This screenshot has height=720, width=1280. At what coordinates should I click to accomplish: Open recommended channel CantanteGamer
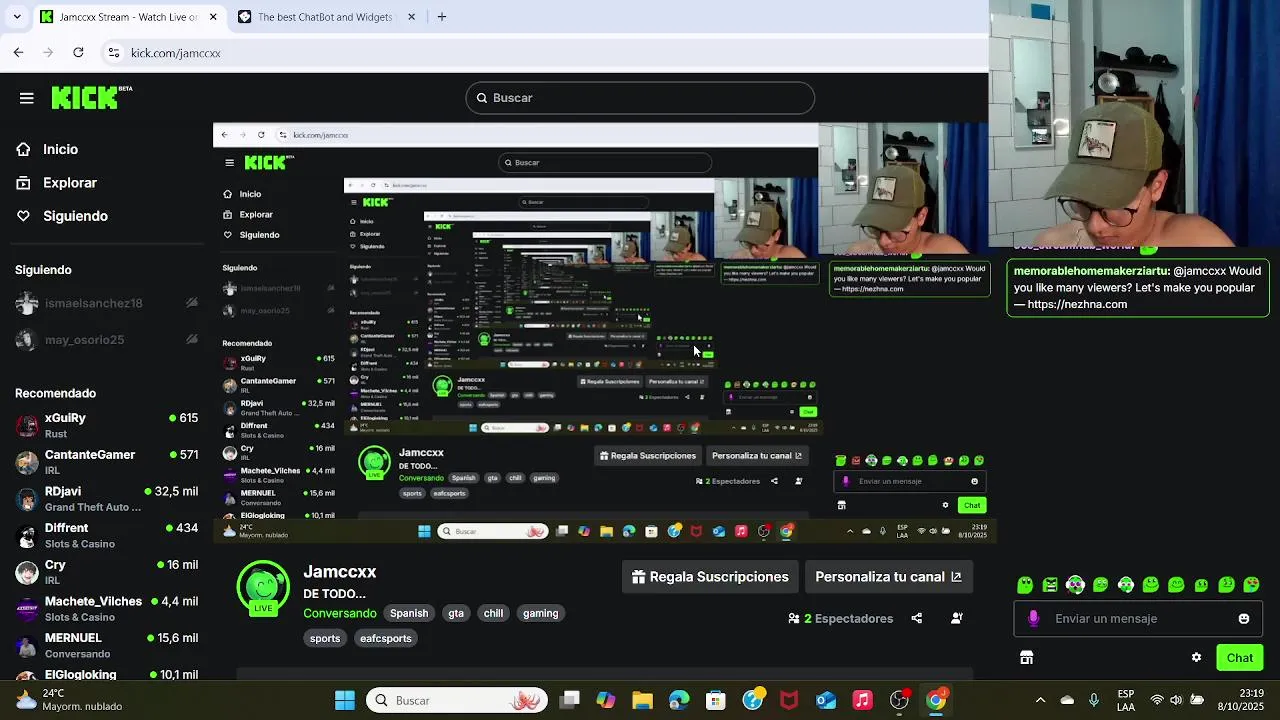[107, 462]
